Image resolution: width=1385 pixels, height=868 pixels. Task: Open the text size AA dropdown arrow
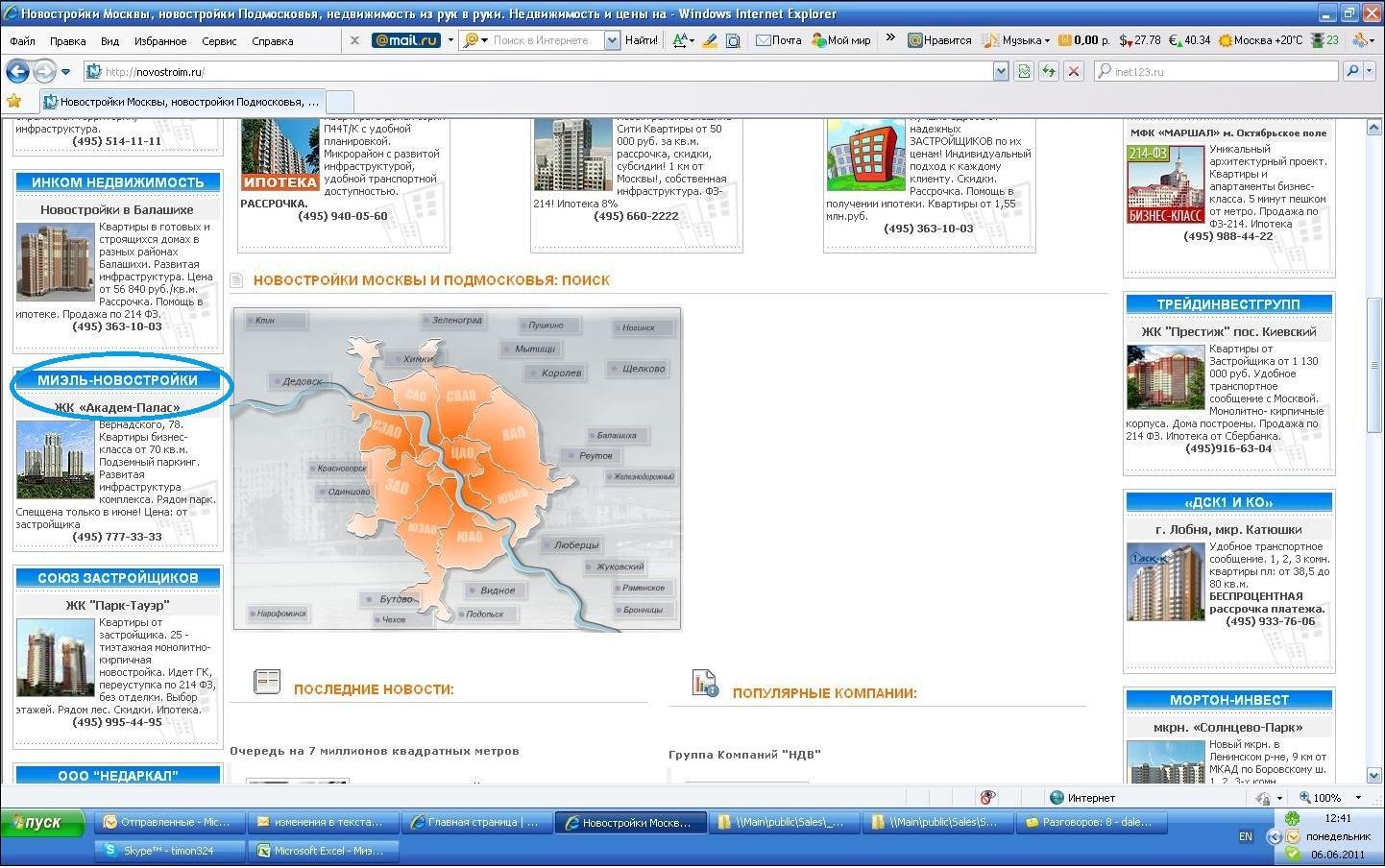(x=692, y=40)
